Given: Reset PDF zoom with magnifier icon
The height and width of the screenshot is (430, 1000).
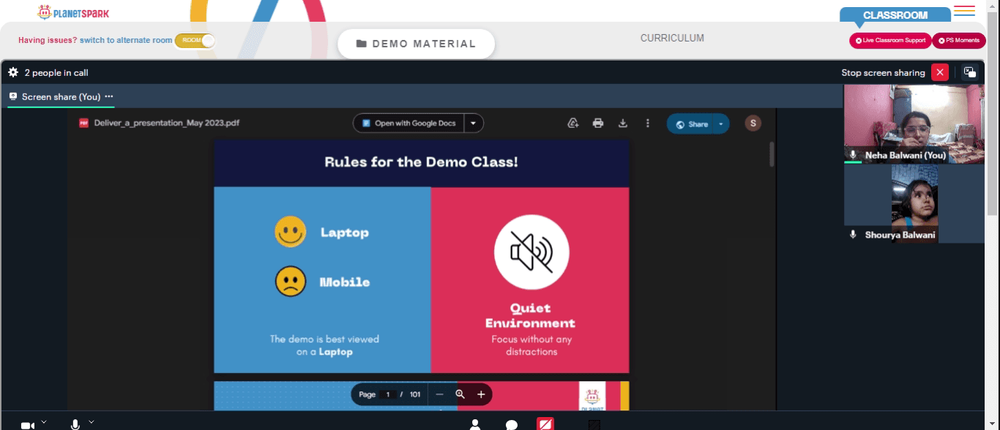Looking at the screenshot, I should (460, 394).
